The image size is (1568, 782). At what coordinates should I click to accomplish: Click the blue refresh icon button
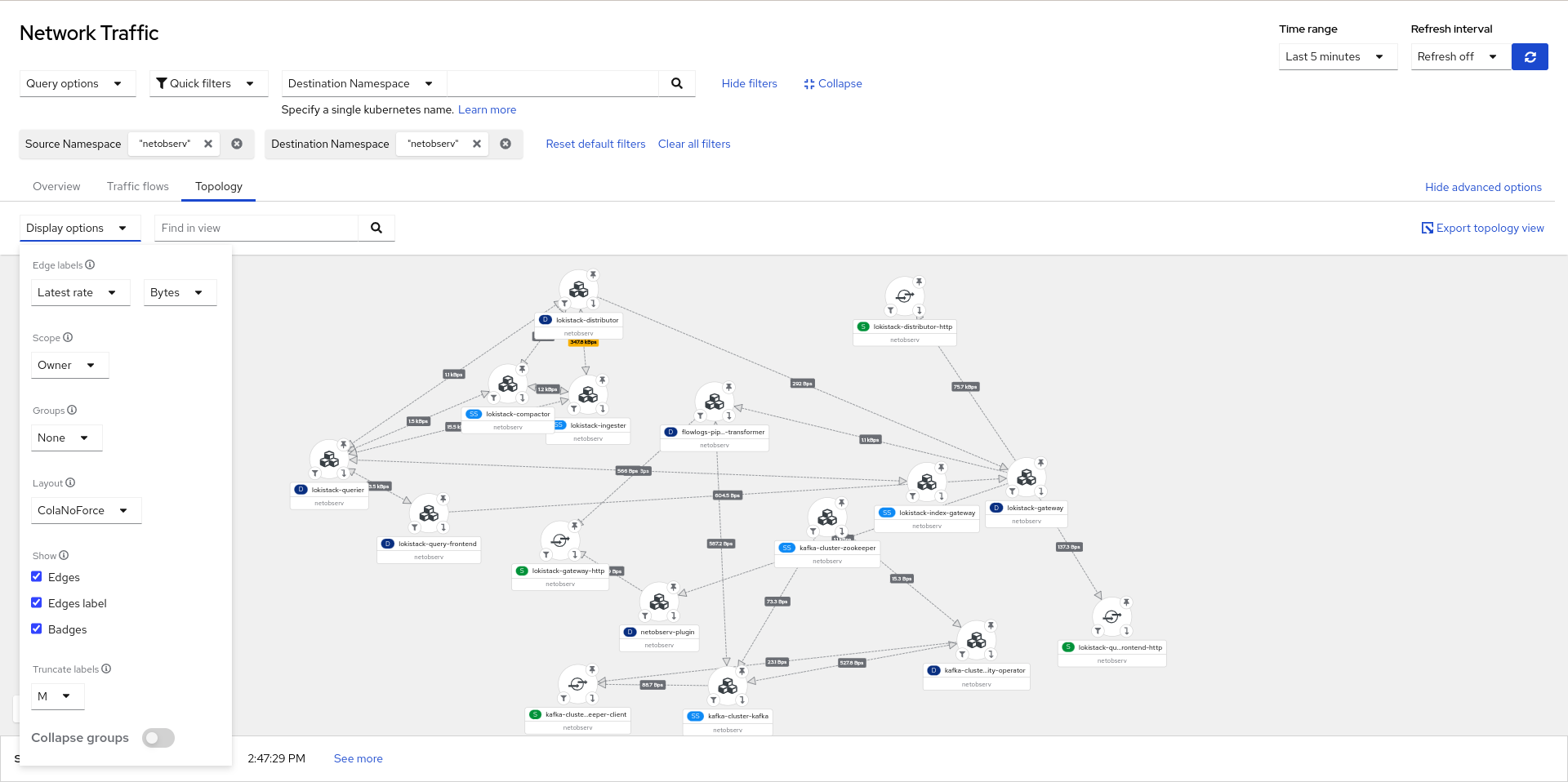(1530, 57)
